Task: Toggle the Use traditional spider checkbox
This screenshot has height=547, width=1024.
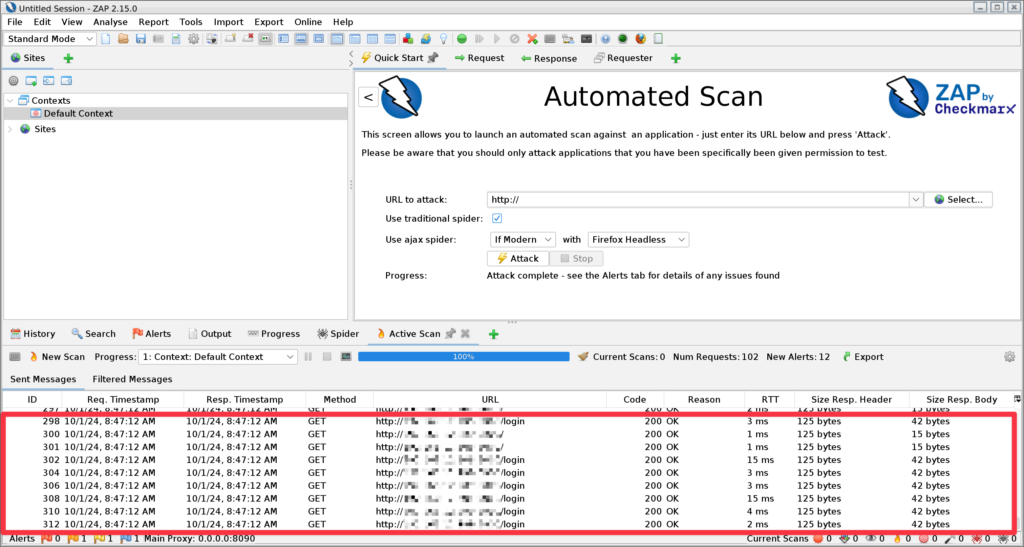Action: click(x=497, y=219)
